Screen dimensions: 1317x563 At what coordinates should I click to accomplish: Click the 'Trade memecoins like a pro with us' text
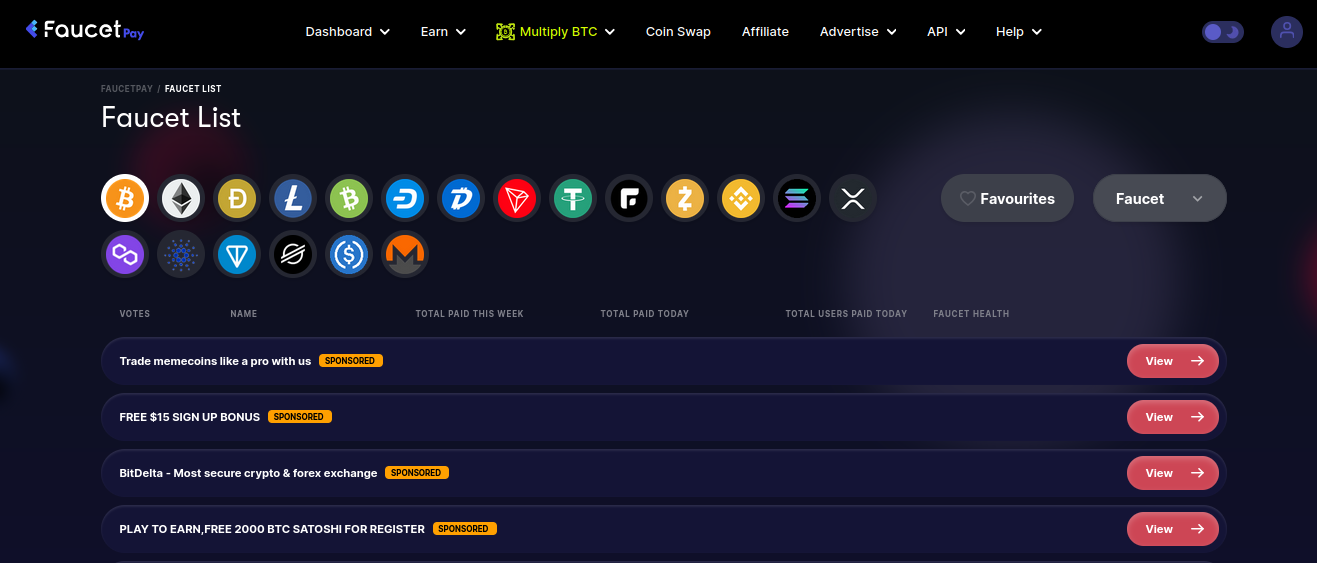tap(215, 361)
